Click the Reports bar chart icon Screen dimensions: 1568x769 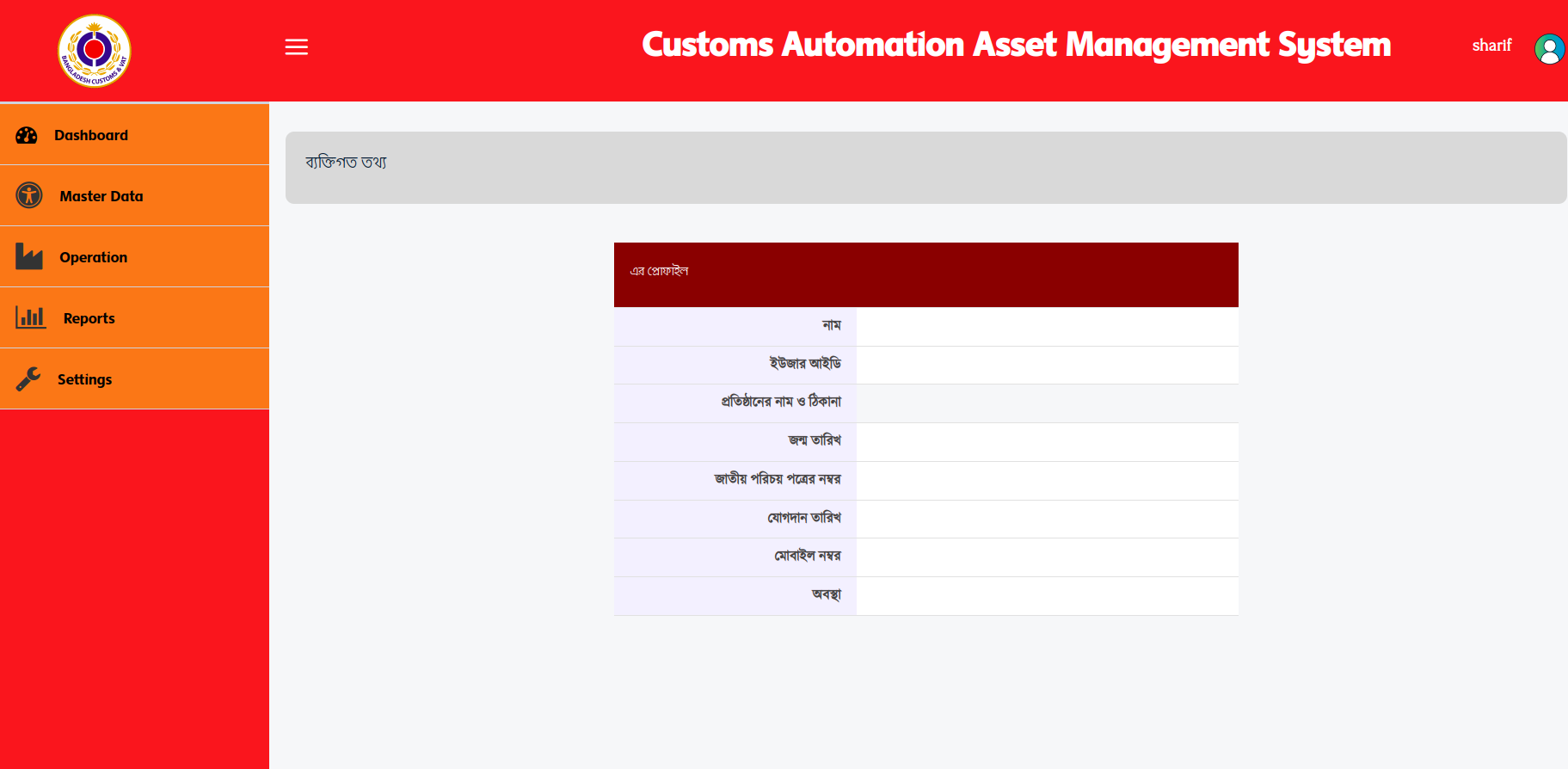(30, 317)
